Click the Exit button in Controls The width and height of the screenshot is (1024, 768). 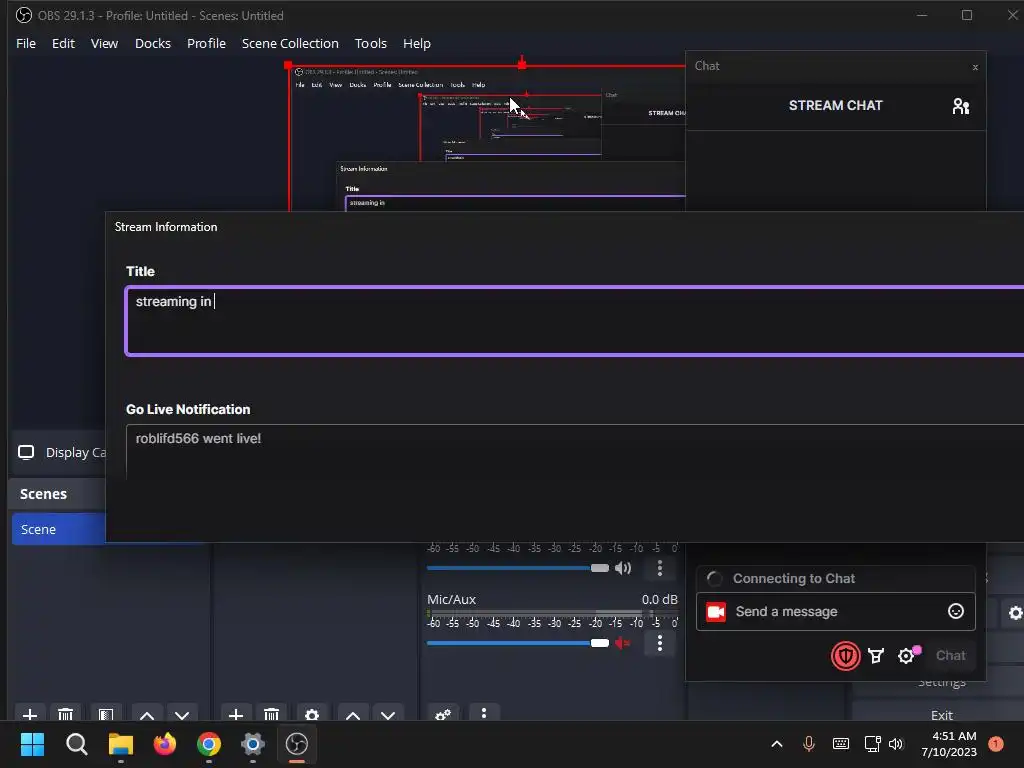tap(941, 714)
